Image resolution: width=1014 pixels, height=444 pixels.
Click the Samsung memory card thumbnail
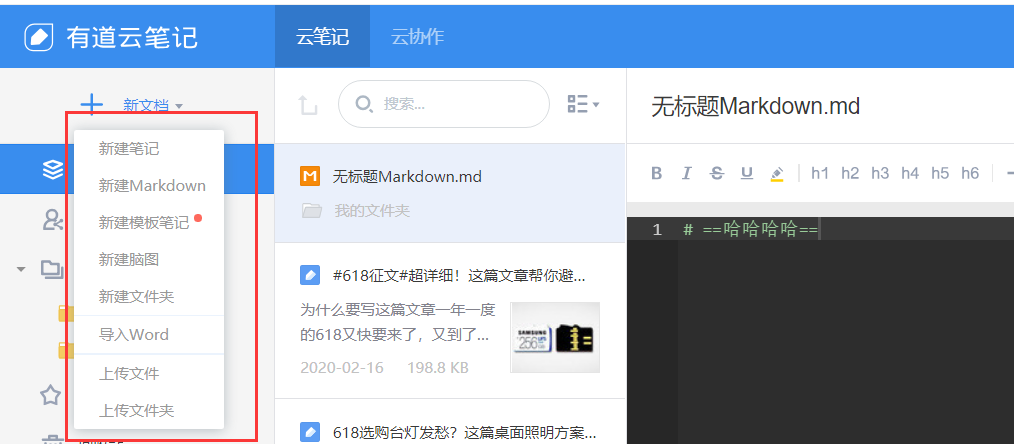555,337
